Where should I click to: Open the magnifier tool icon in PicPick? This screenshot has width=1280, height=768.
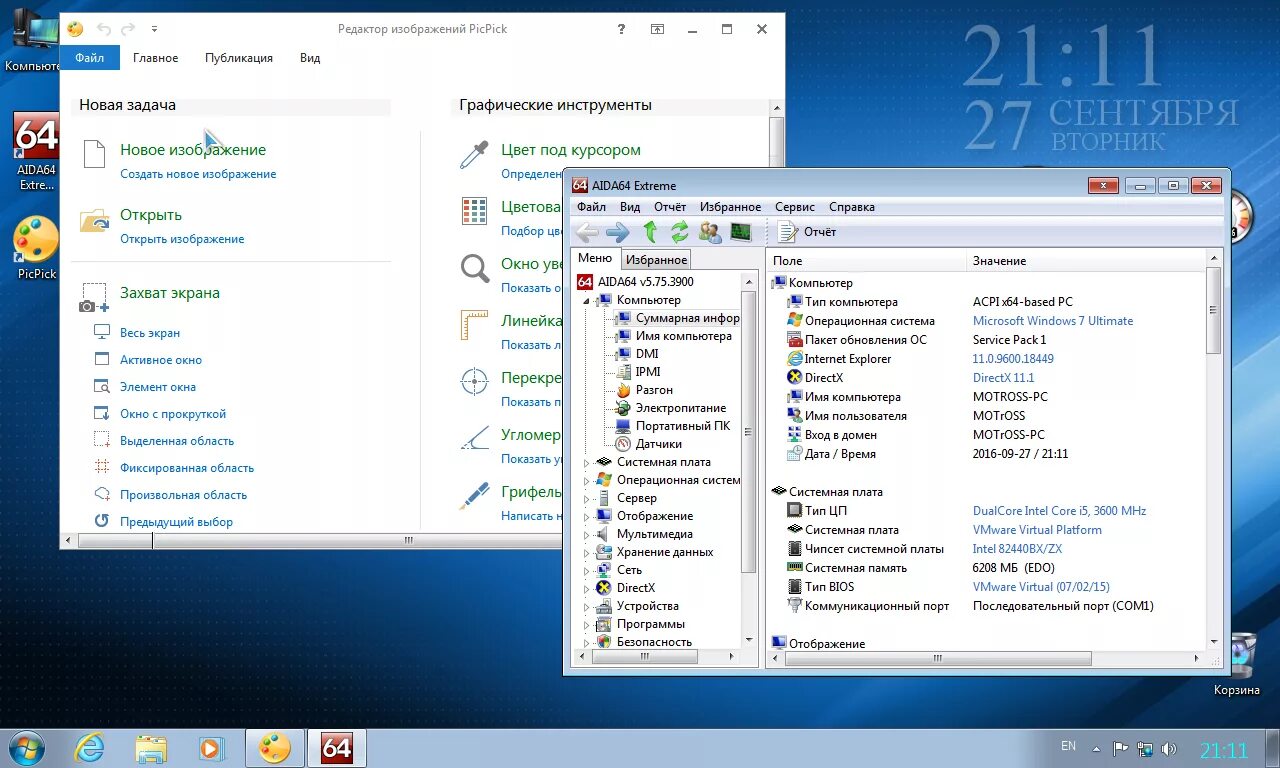(474, 268)
